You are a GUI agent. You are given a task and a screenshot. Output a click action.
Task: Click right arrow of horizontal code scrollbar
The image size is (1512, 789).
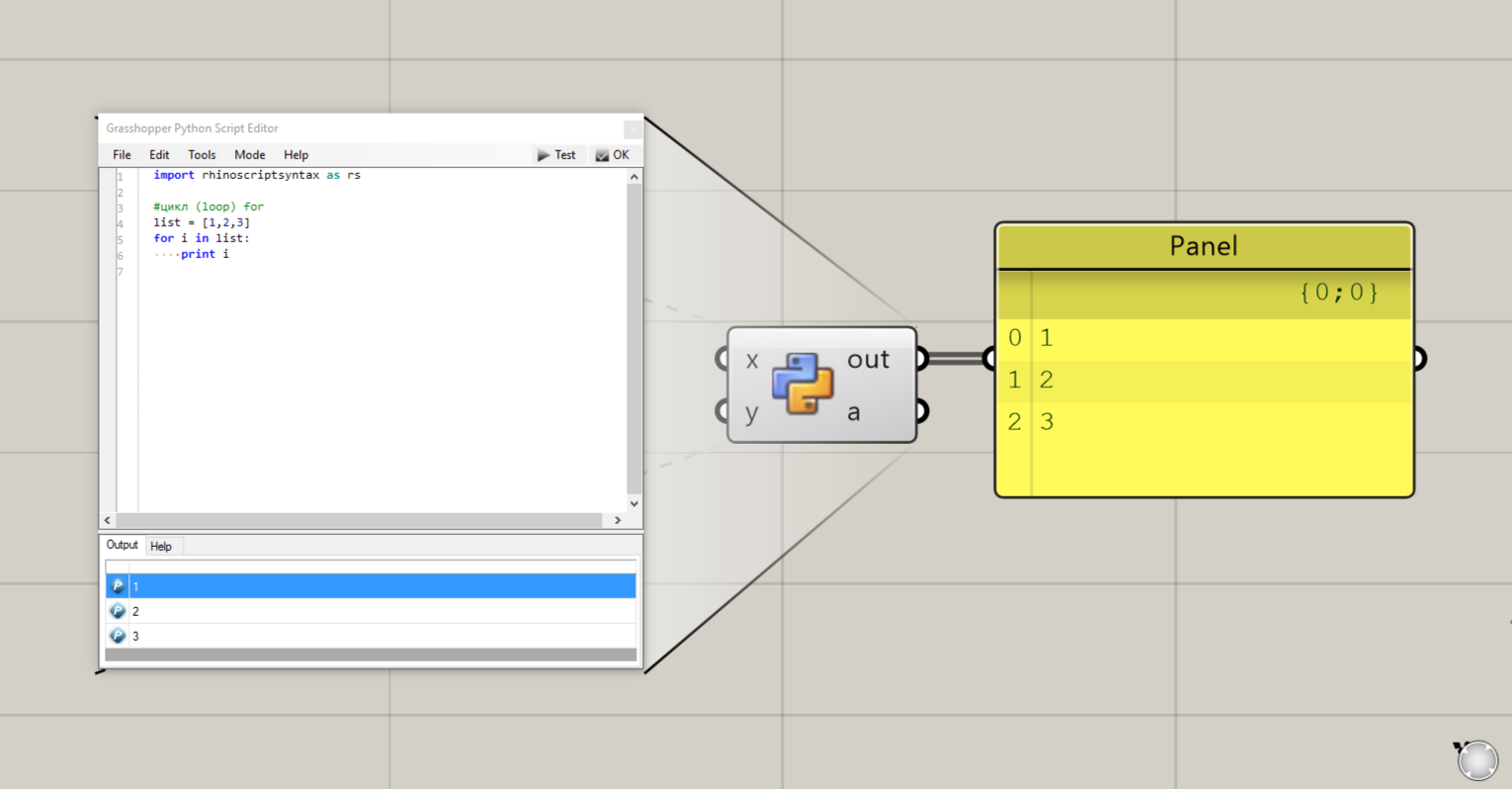click(618, 520)
